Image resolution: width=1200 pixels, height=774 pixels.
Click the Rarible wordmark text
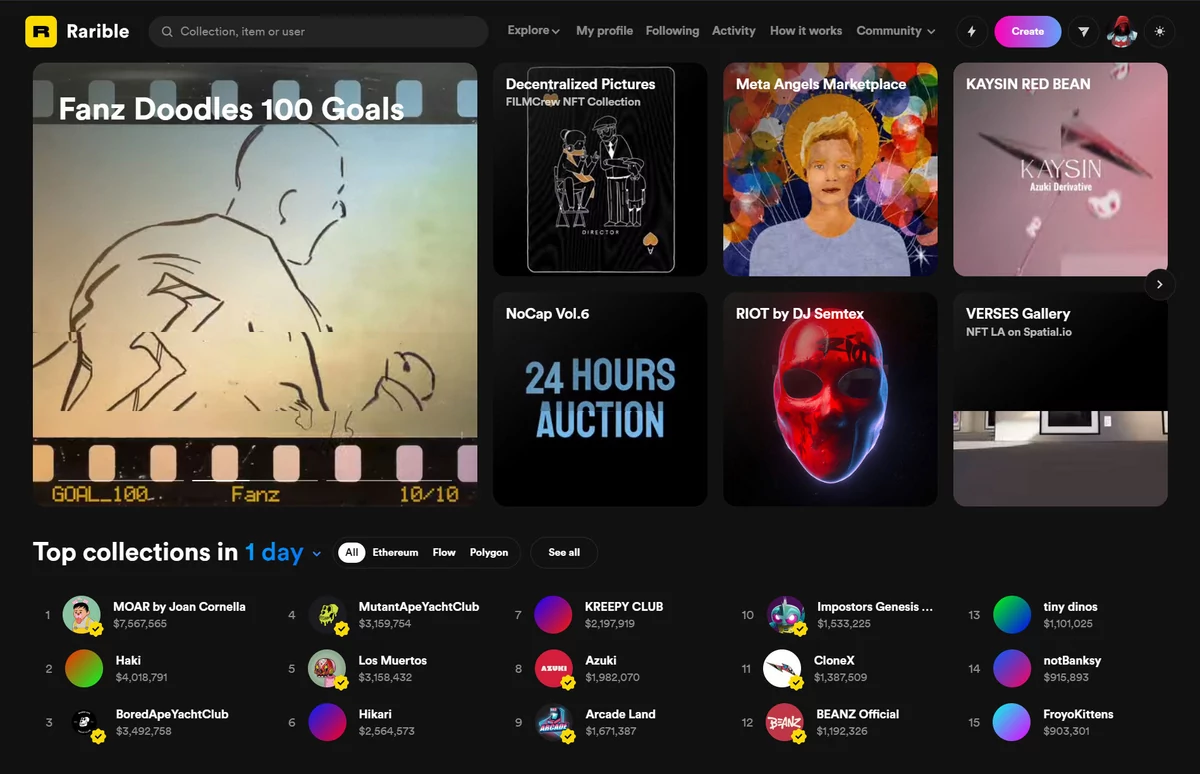pos(97,31)
